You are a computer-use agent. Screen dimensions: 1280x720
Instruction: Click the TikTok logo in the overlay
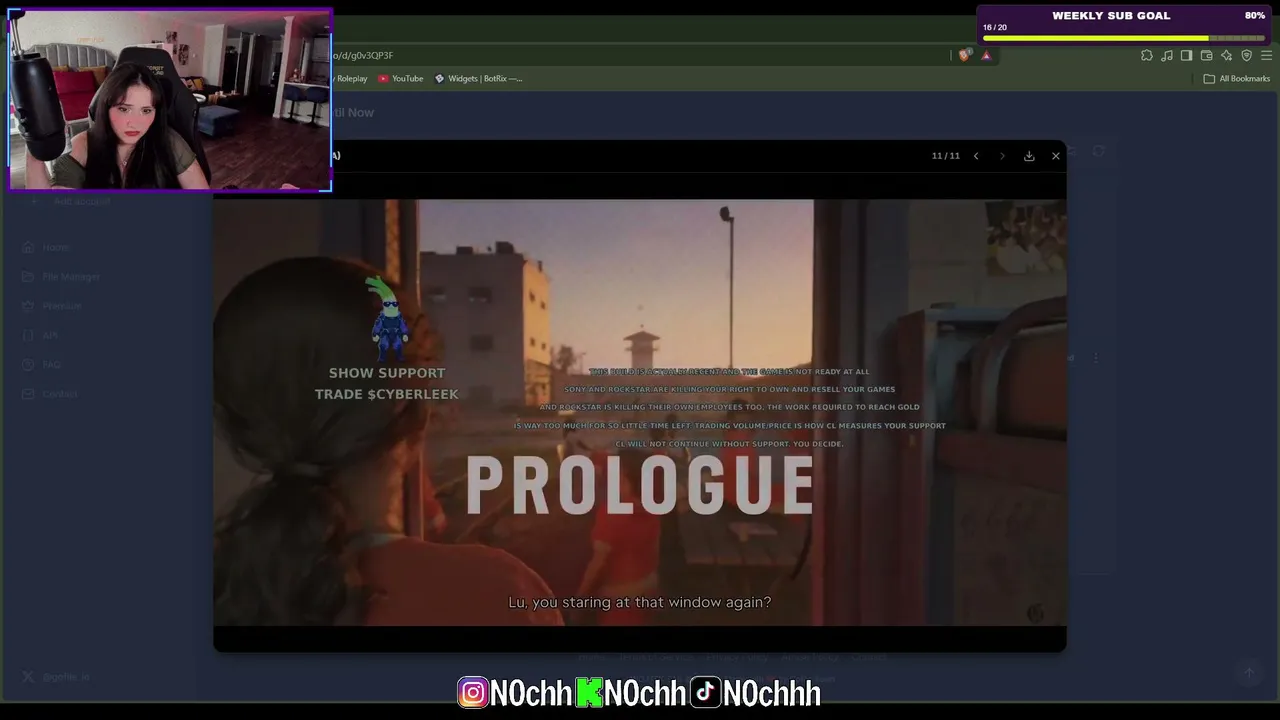[705, 692]
